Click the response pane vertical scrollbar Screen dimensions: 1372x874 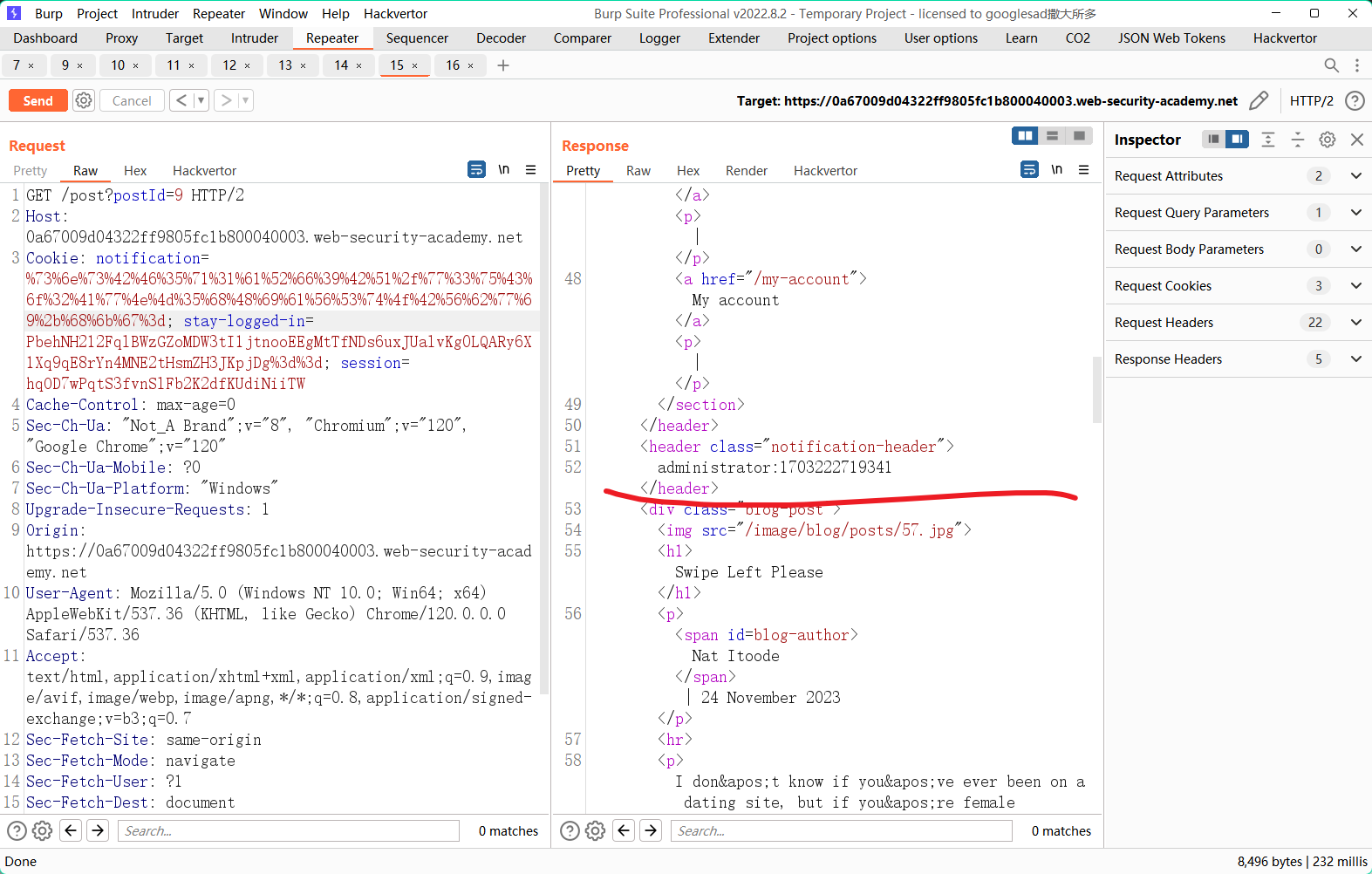(1097, 390)
